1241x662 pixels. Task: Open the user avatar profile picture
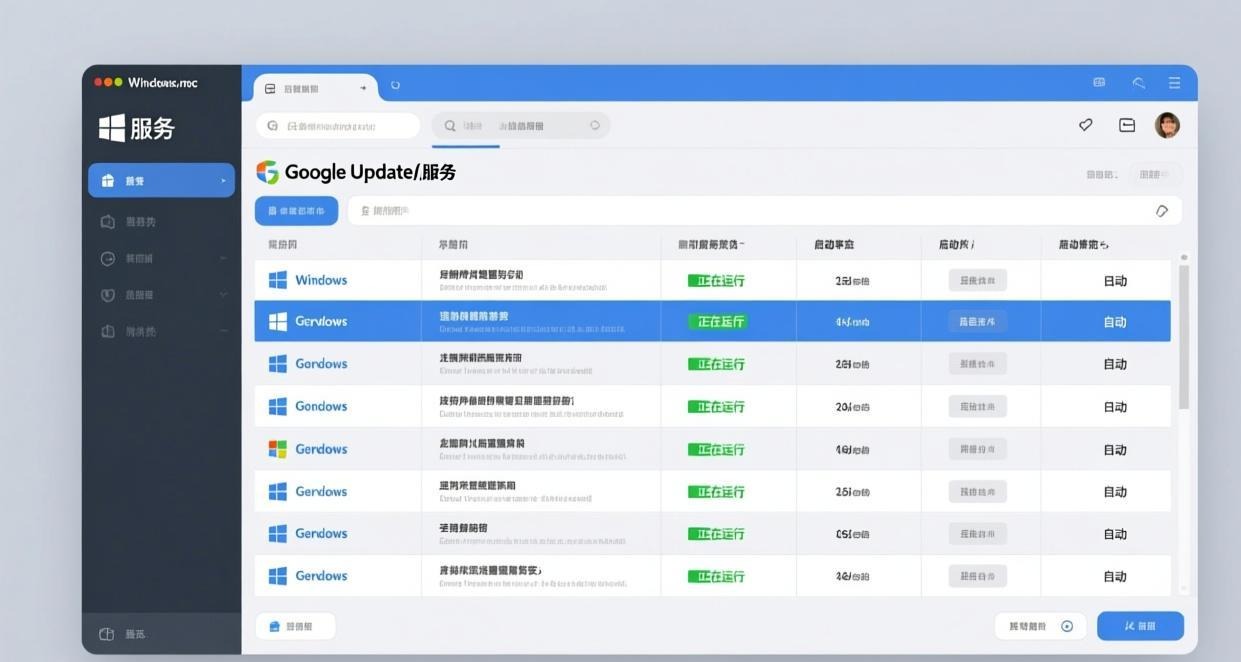click(1167, 125)
